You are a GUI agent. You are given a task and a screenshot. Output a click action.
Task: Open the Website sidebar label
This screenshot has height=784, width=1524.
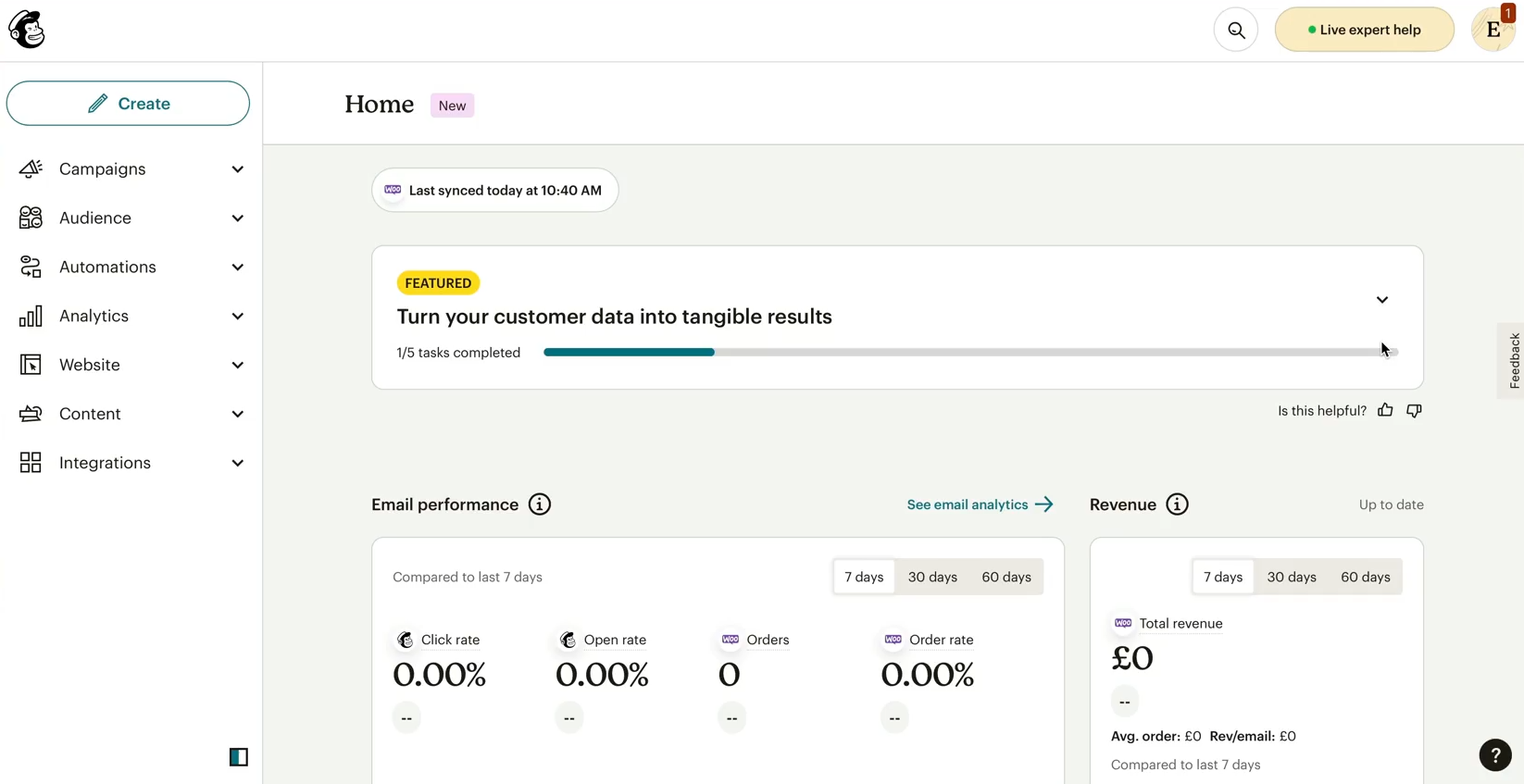coord(90,365)
